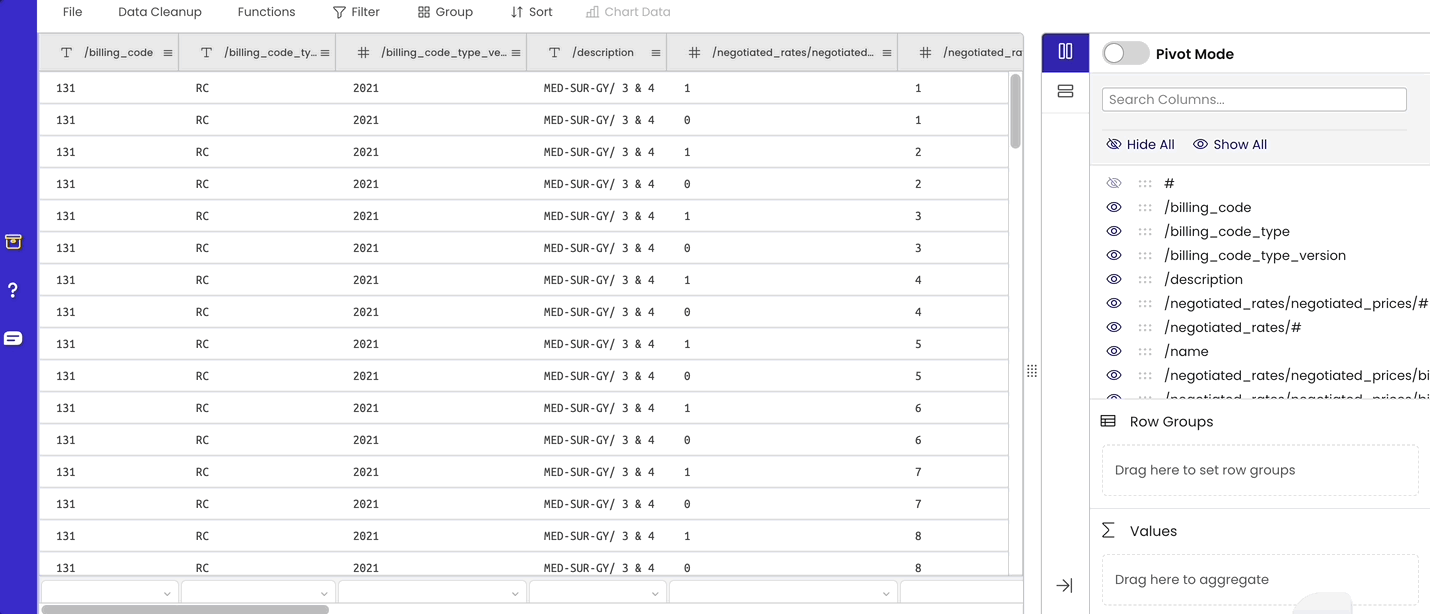
Task: Toggle visibility of the /name column
Action: [1113, 351]
